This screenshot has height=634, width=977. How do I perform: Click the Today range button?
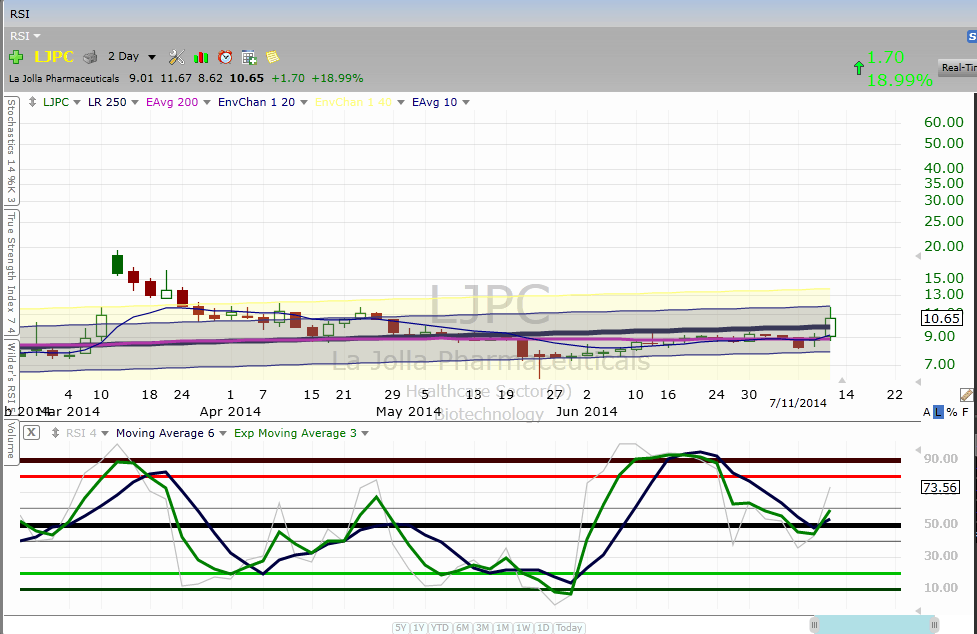569,628
